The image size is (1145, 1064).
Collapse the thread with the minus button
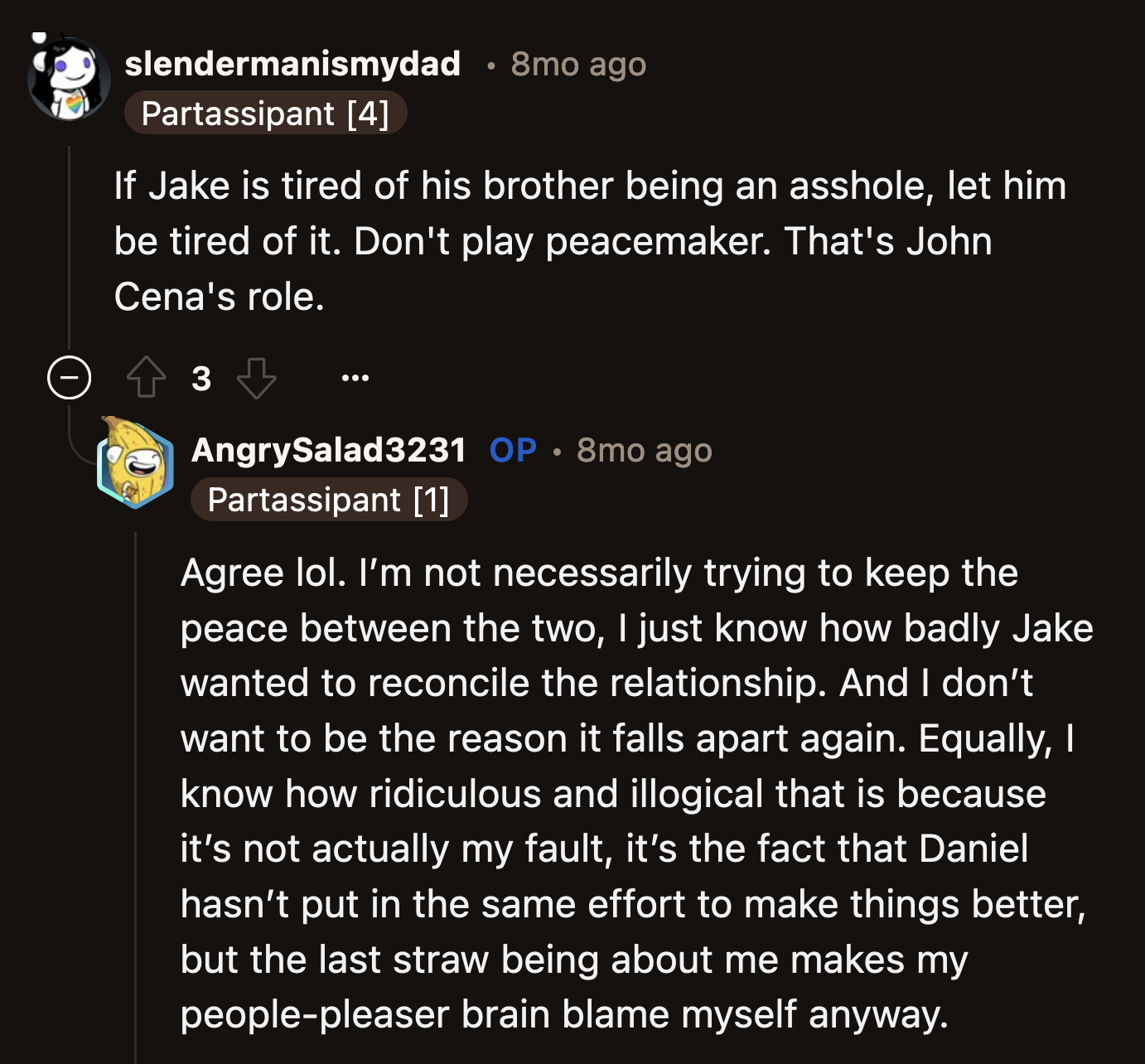tap(70, 378)
